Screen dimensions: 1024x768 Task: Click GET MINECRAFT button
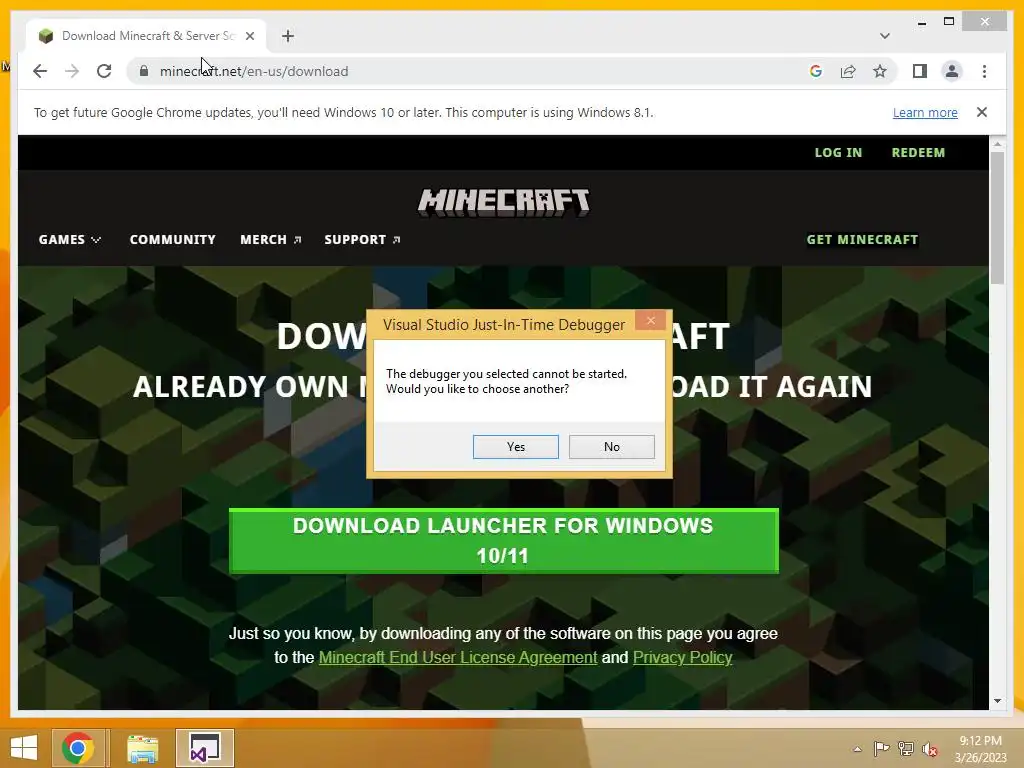click(862, 240)
